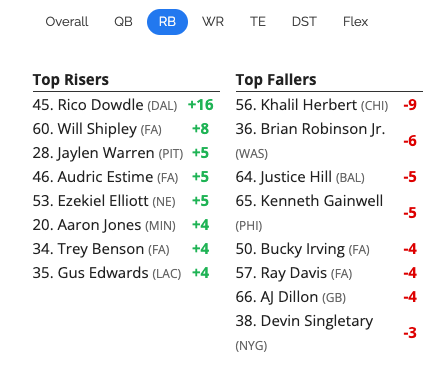Click Devin Singletary in Top Fallers
This screenshot has width=432, height=365.
click(317, 321)
